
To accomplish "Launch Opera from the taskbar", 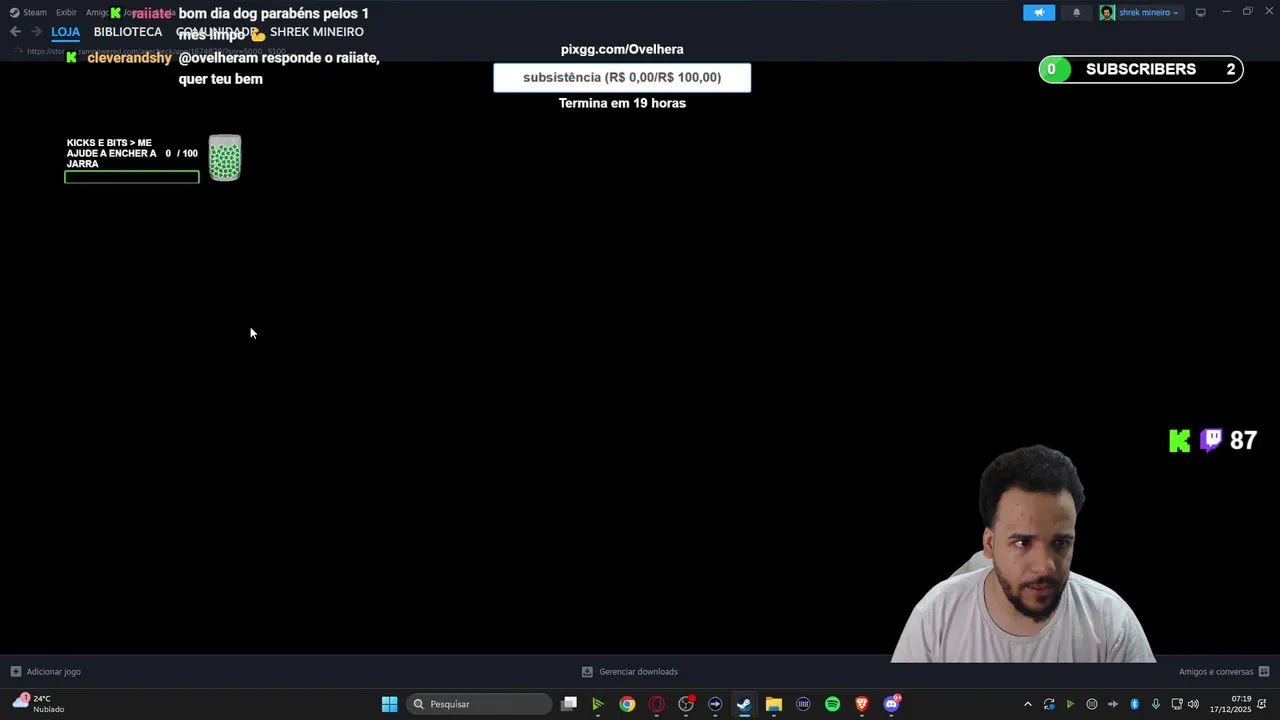I will tap(656, 704).
